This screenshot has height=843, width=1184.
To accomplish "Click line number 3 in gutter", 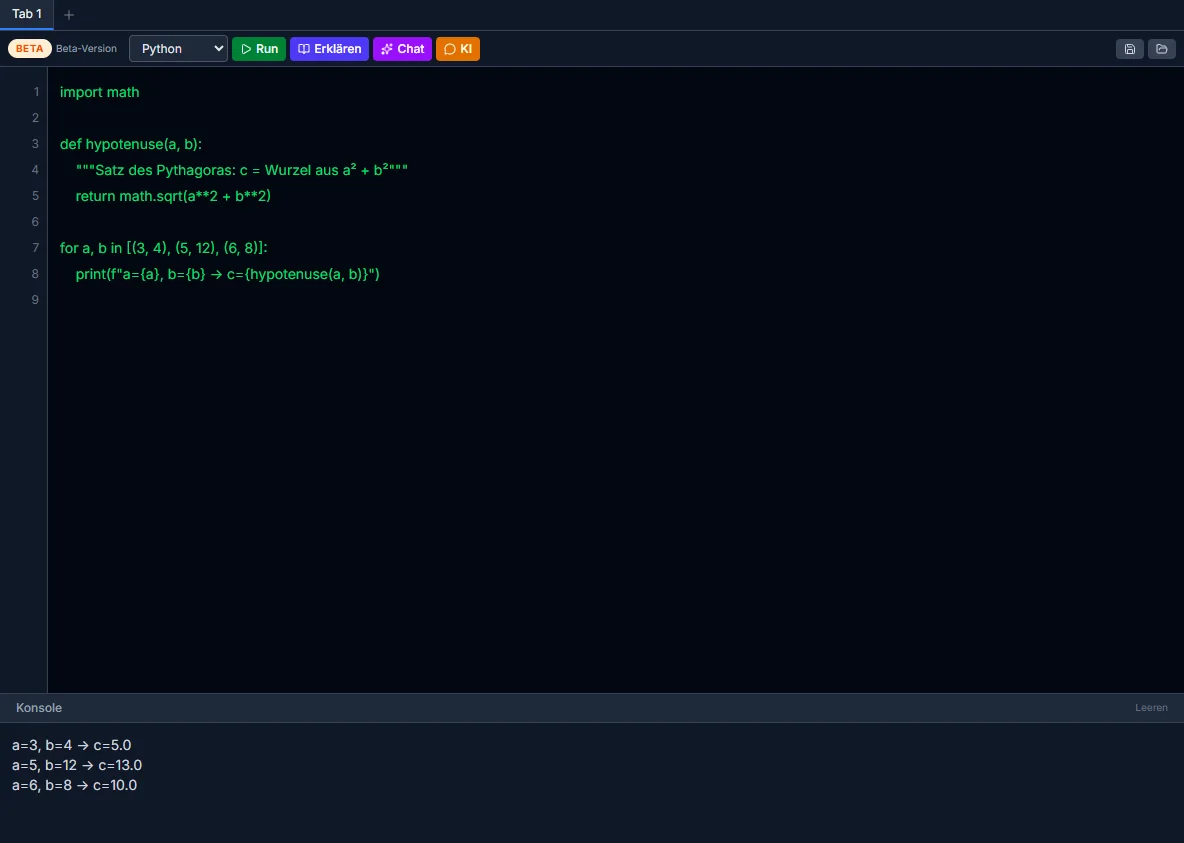I will (35, 144).
